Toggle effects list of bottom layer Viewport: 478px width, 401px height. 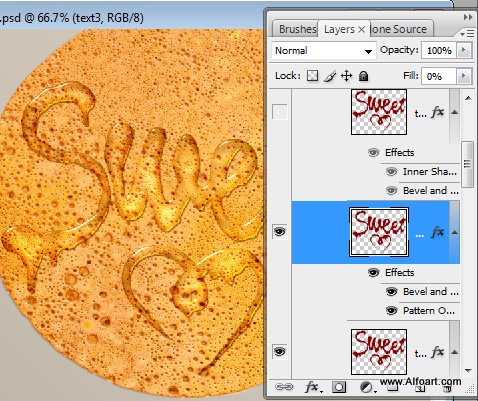click(x=455, y=352)
